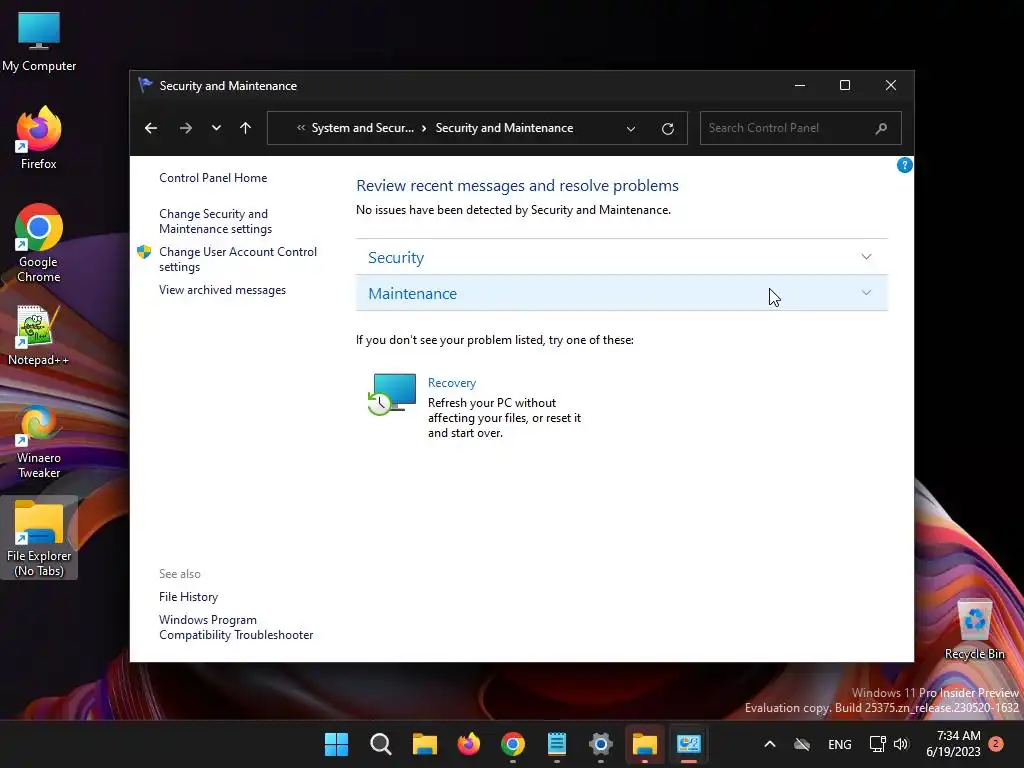Go up one level arrow
Screen dimensions: 1024x768
pos(246,128)
